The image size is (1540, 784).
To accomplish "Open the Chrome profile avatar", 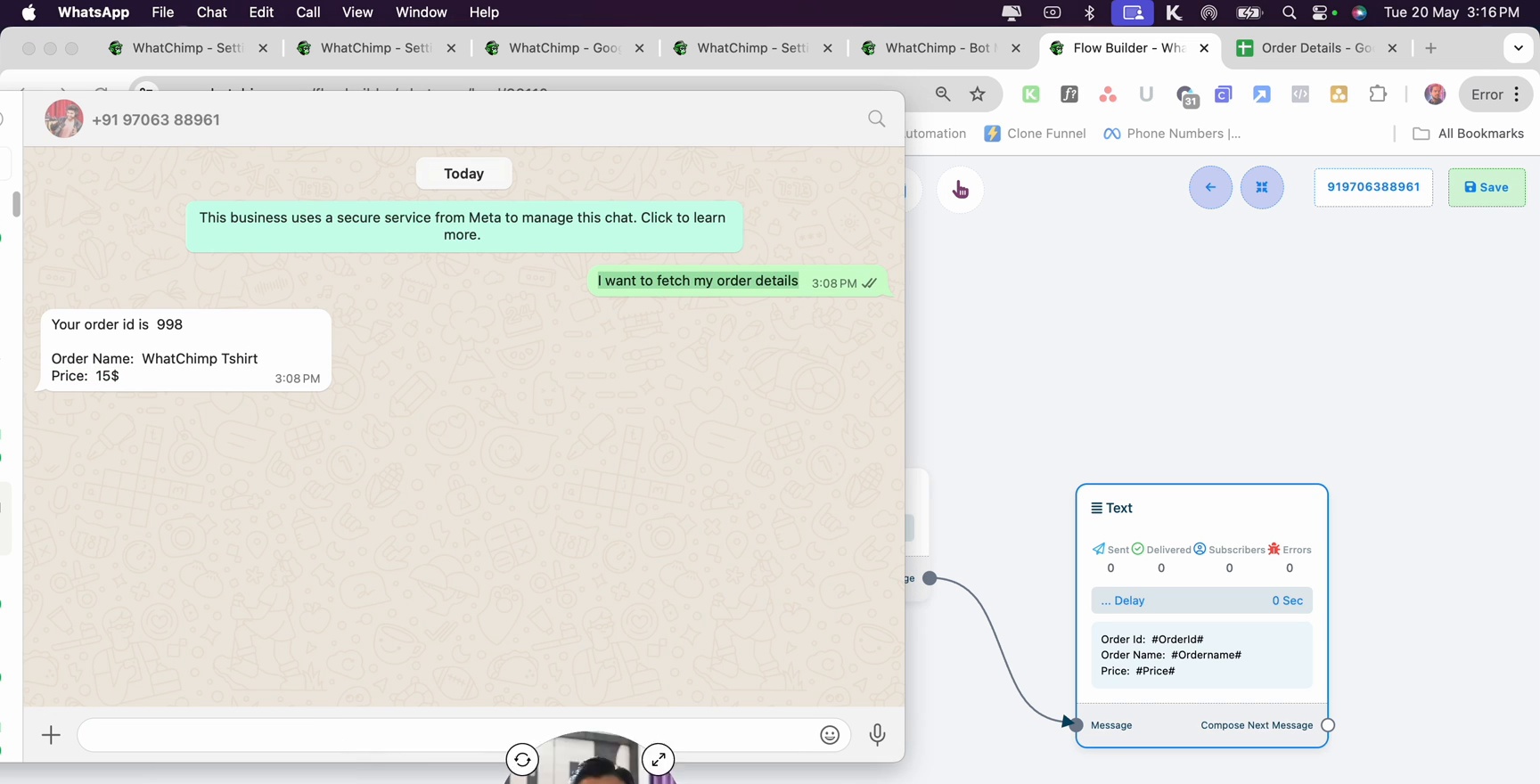I will point(1435,94).
